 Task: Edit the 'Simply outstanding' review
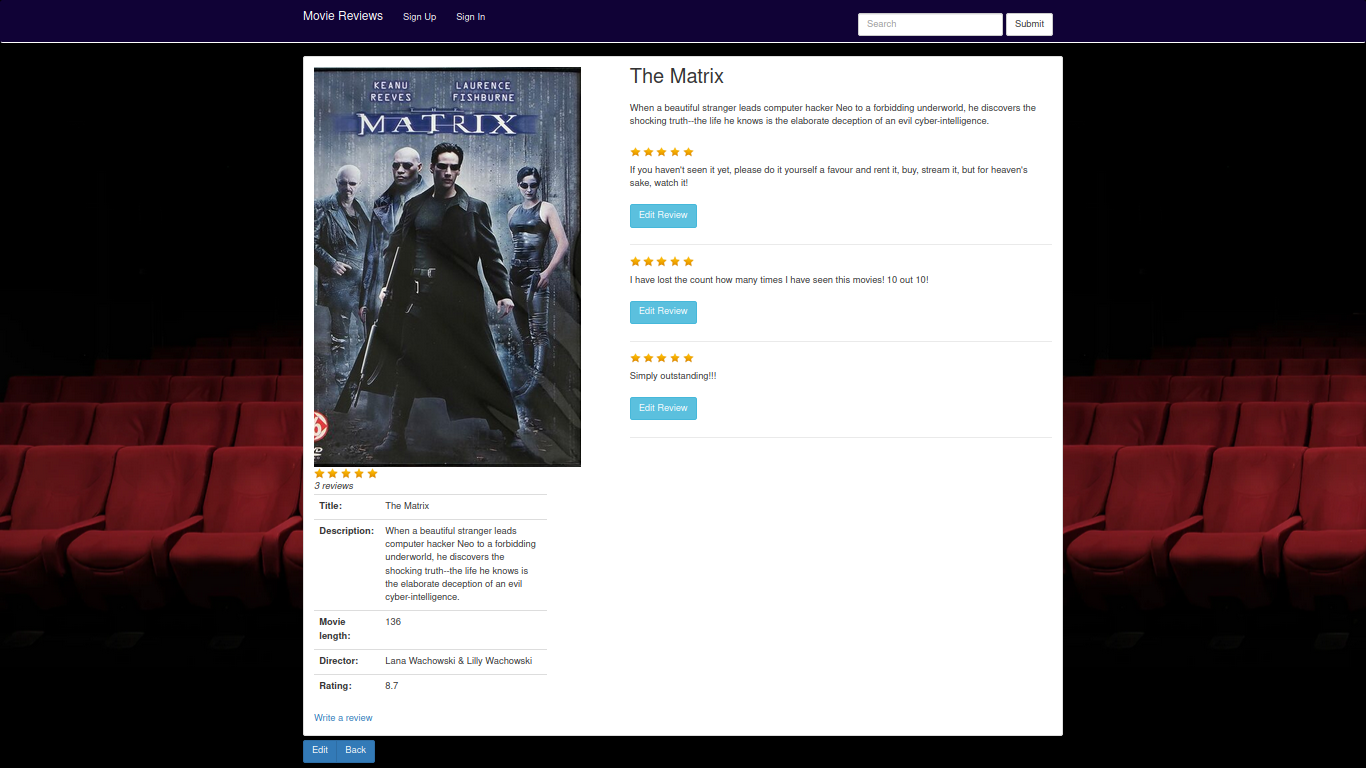click(x=663, y=408)
